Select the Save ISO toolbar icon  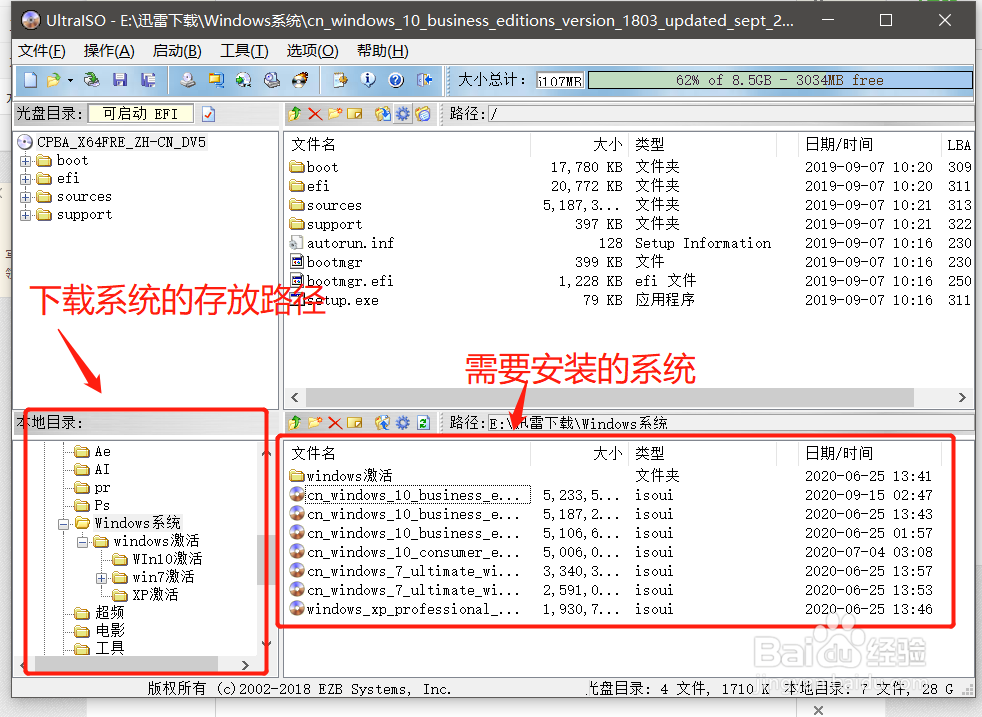tap(120, 80)
